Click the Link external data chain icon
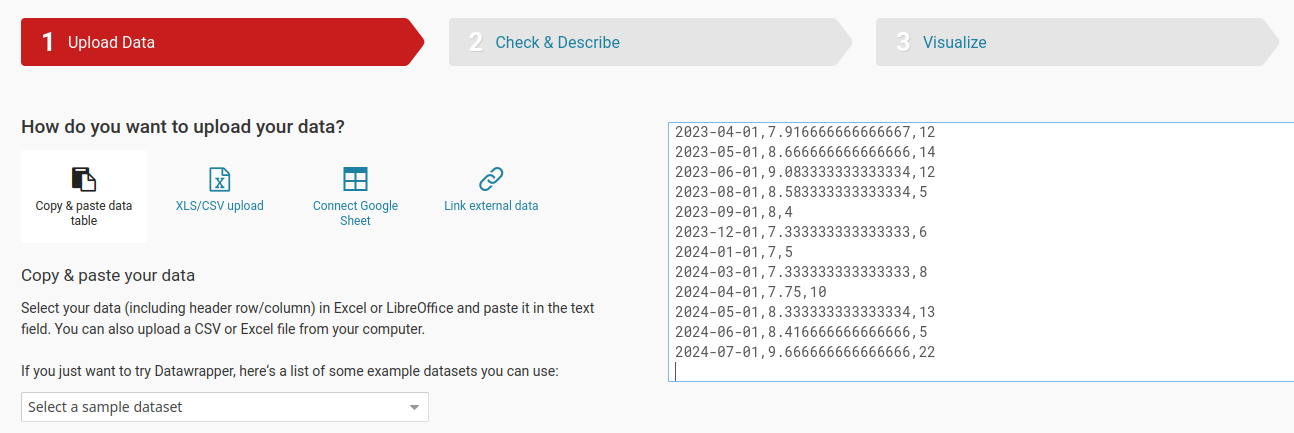Image resolution: width=1294 pixels, height=433 pixels. pos(491,179)
